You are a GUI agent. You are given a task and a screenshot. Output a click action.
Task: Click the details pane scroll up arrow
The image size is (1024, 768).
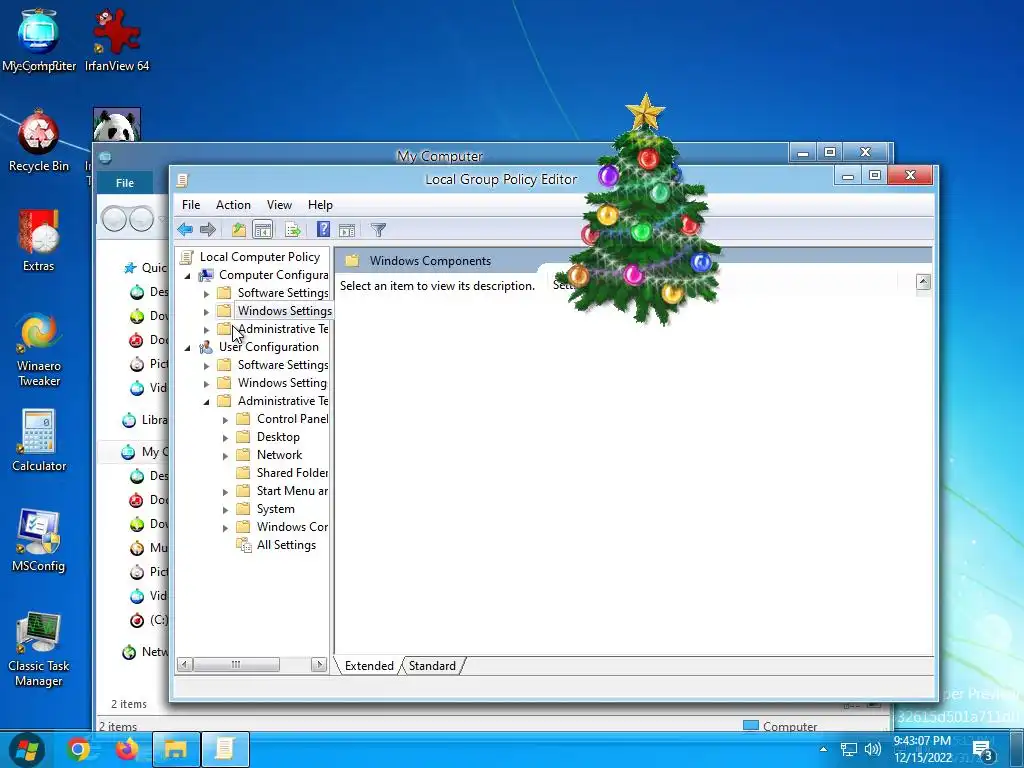tap(923, 282)
